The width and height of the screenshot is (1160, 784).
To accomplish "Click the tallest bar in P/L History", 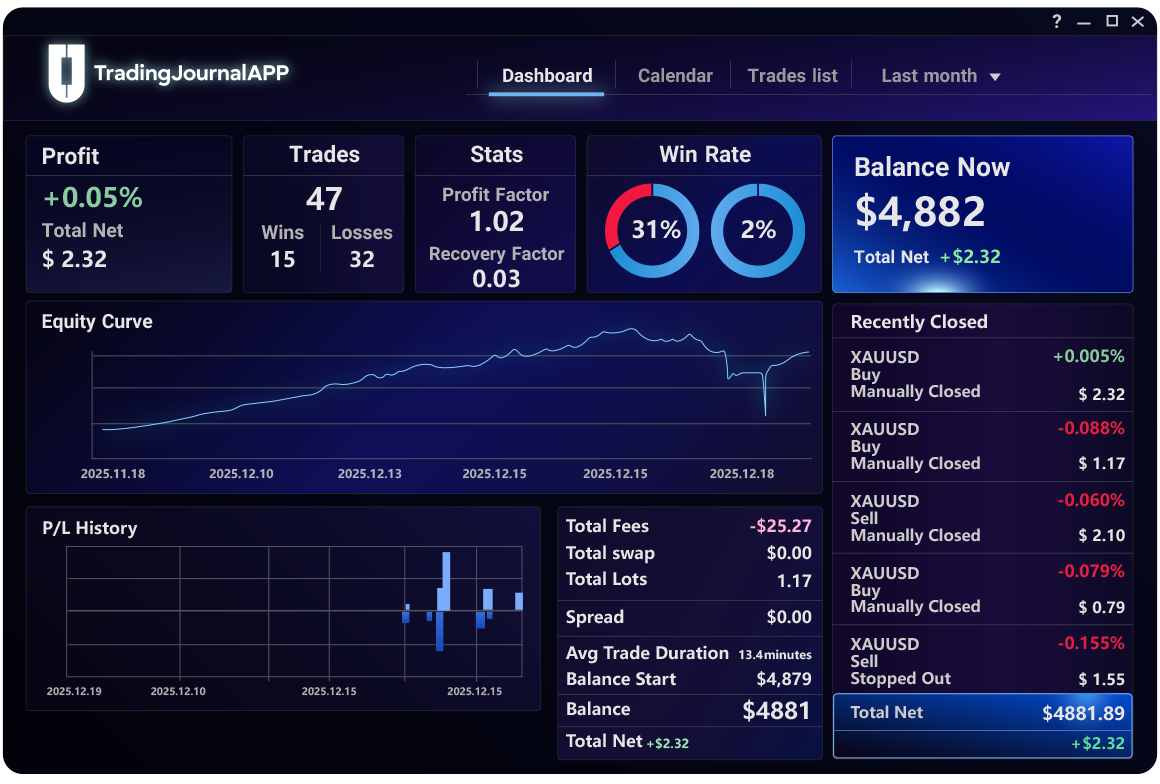I will [x=445, y=581].
